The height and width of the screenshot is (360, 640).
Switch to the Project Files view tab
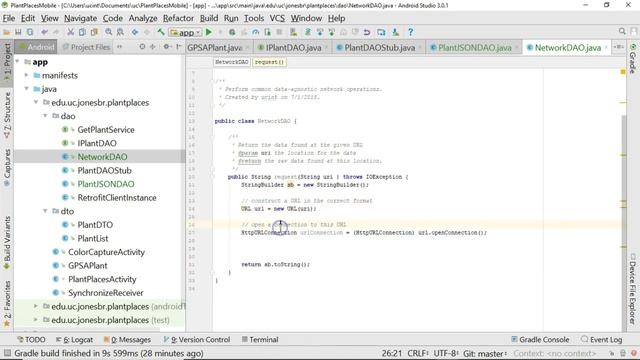86,47
